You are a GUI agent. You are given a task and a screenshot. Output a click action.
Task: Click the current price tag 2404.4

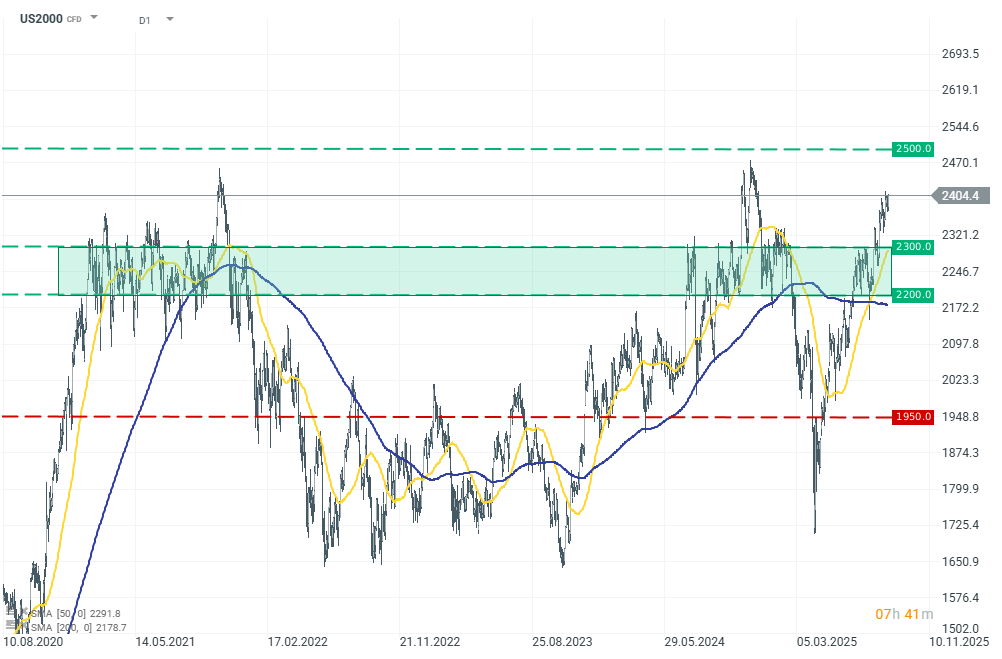coord(962,196)
